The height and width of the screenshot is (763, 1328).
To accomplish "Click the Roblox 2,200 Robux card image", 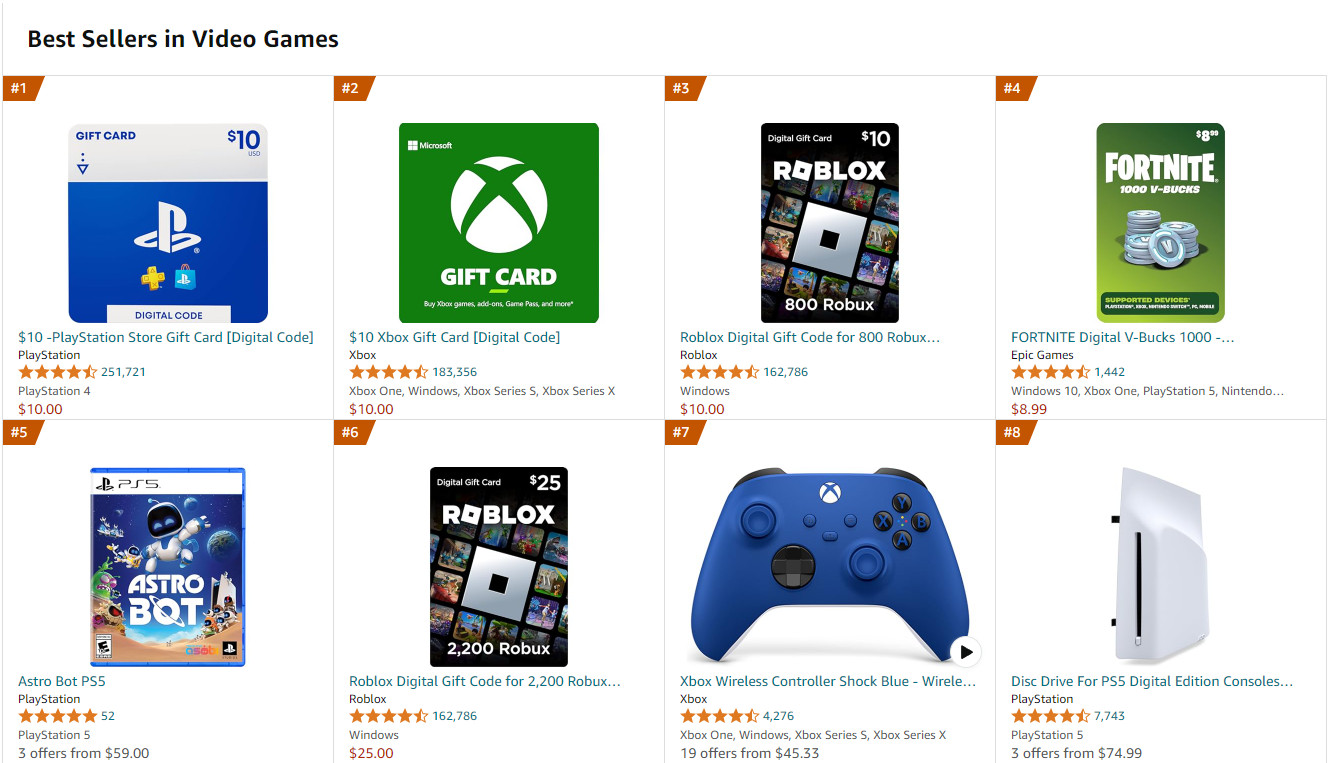I will pos(498,566).
